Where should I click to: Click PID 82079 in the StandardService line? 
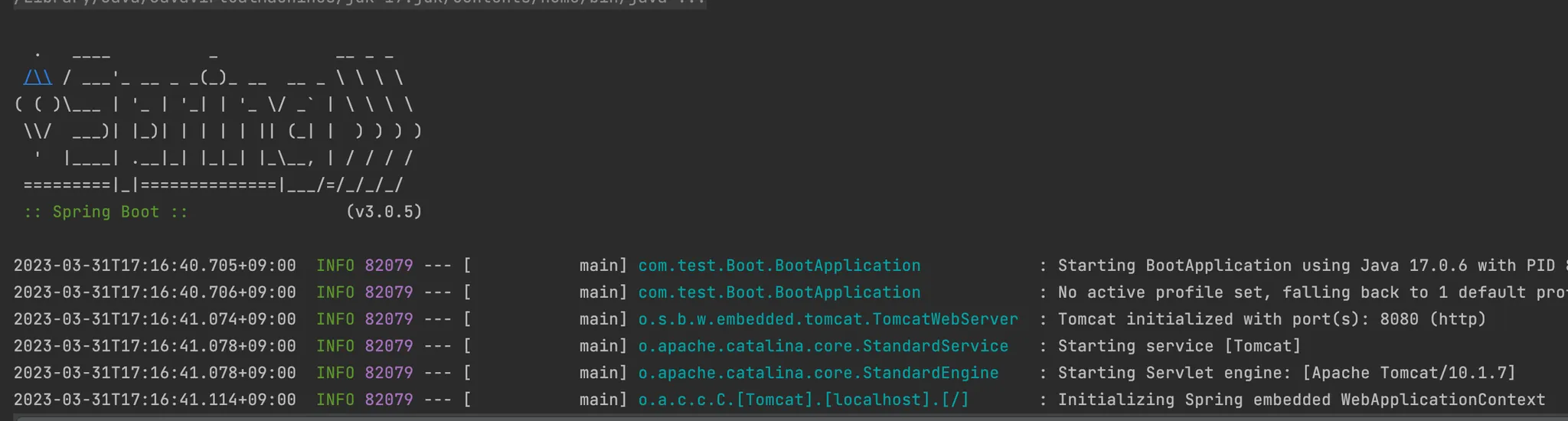coord(389,346)
